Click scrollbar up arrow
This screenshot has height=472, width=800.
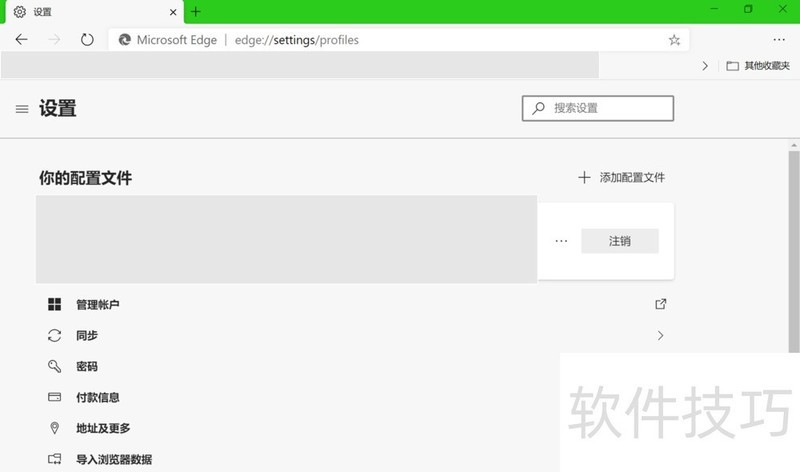794,145
